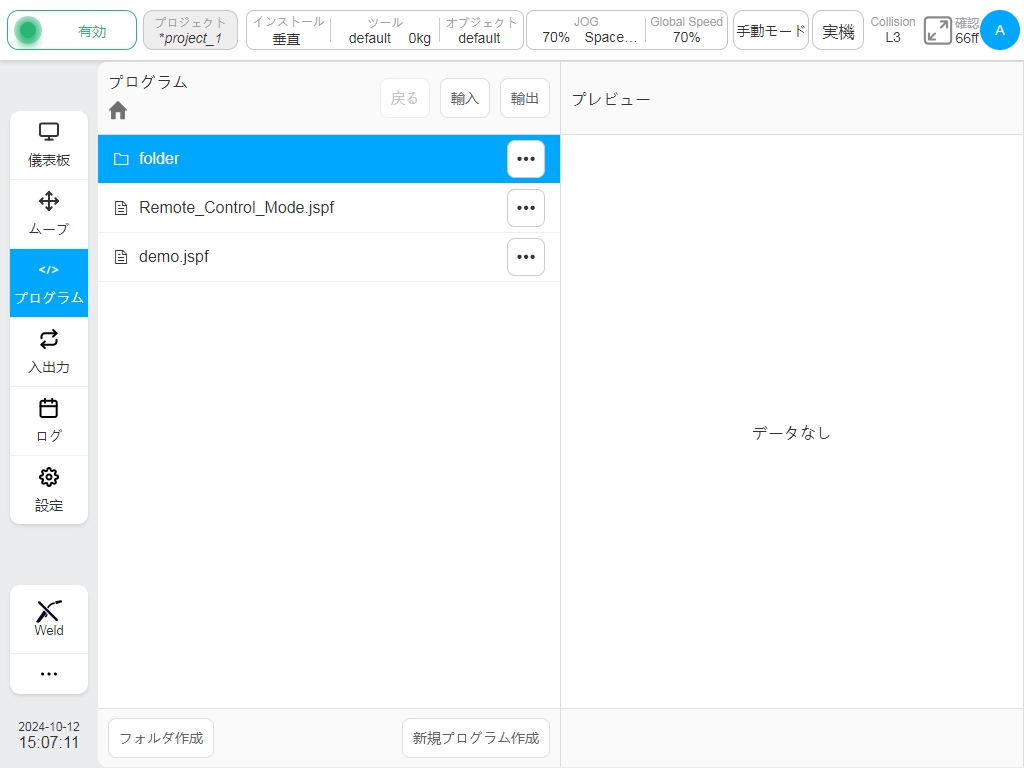The image size is (1024, 768).
Task: Open the 設定 settings panel
Action: pos(49,489)
